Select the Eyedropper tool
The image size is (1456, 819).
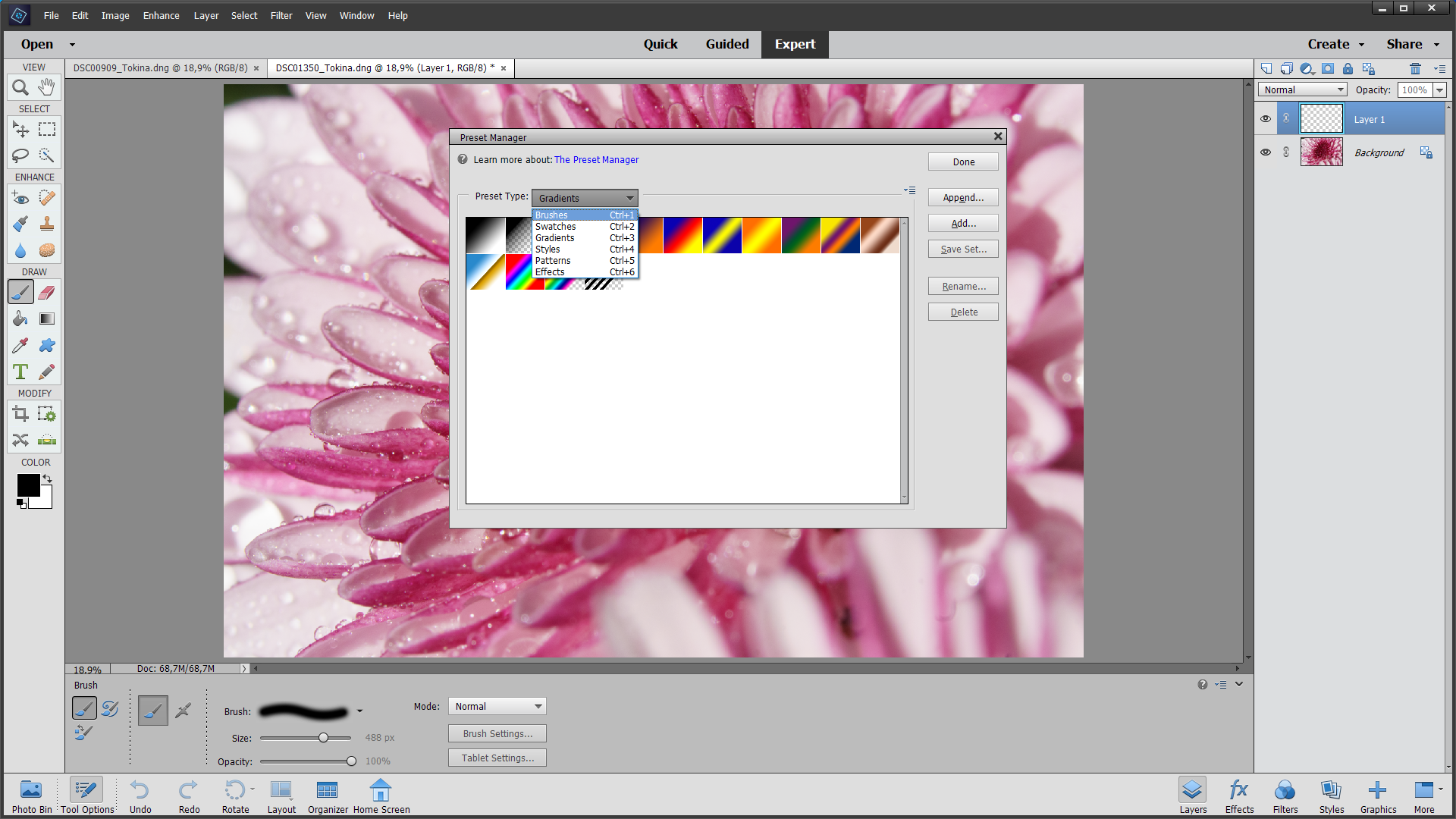coord(20,345)
